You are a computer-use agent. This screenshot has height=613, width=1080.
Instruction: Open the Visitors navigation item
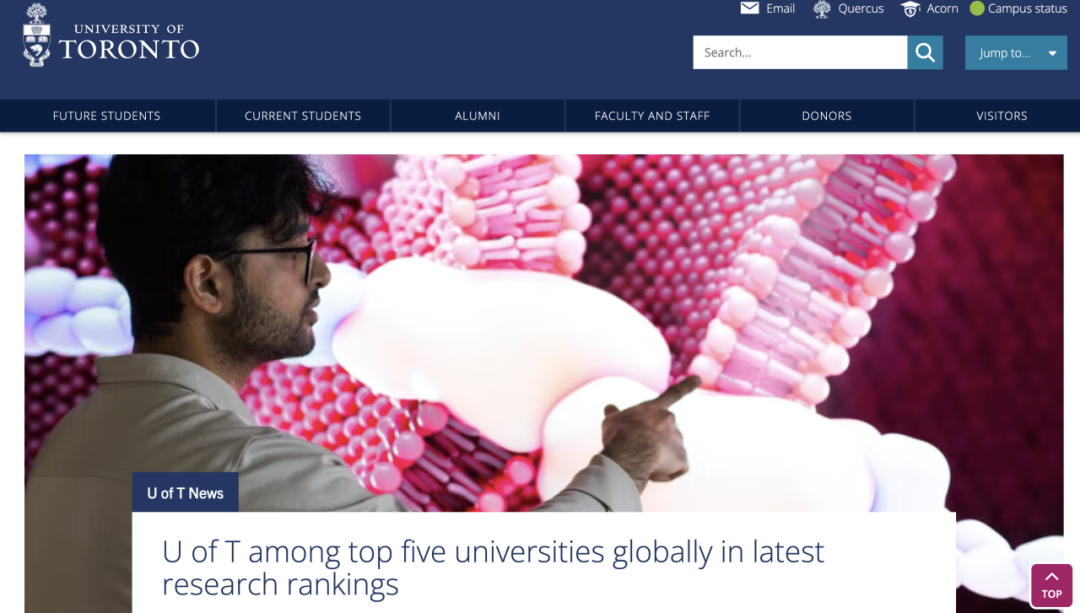1001,116
